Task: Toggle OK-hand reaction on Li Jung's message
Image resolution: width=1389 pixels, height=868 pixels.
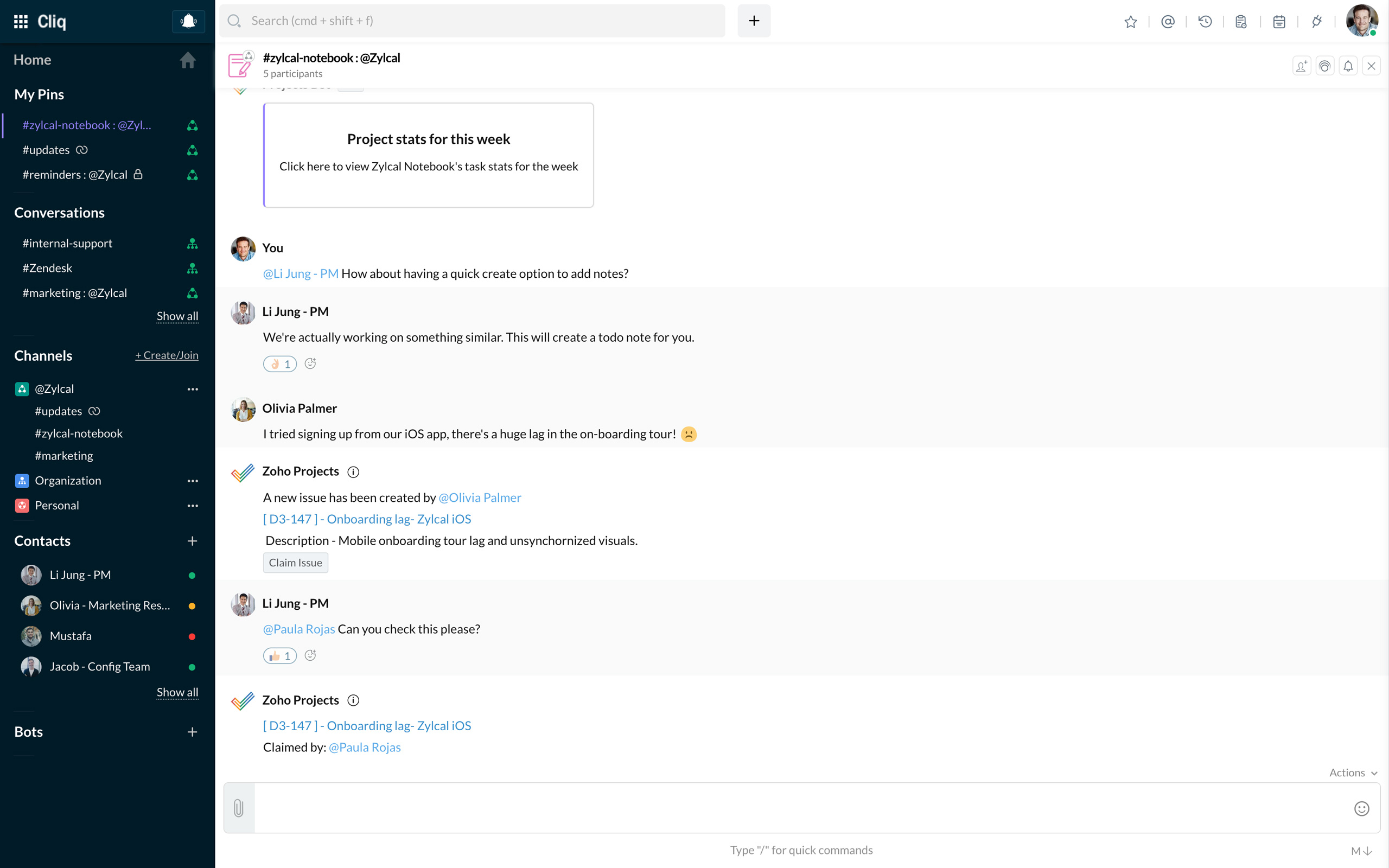Action: pos(279,364)
